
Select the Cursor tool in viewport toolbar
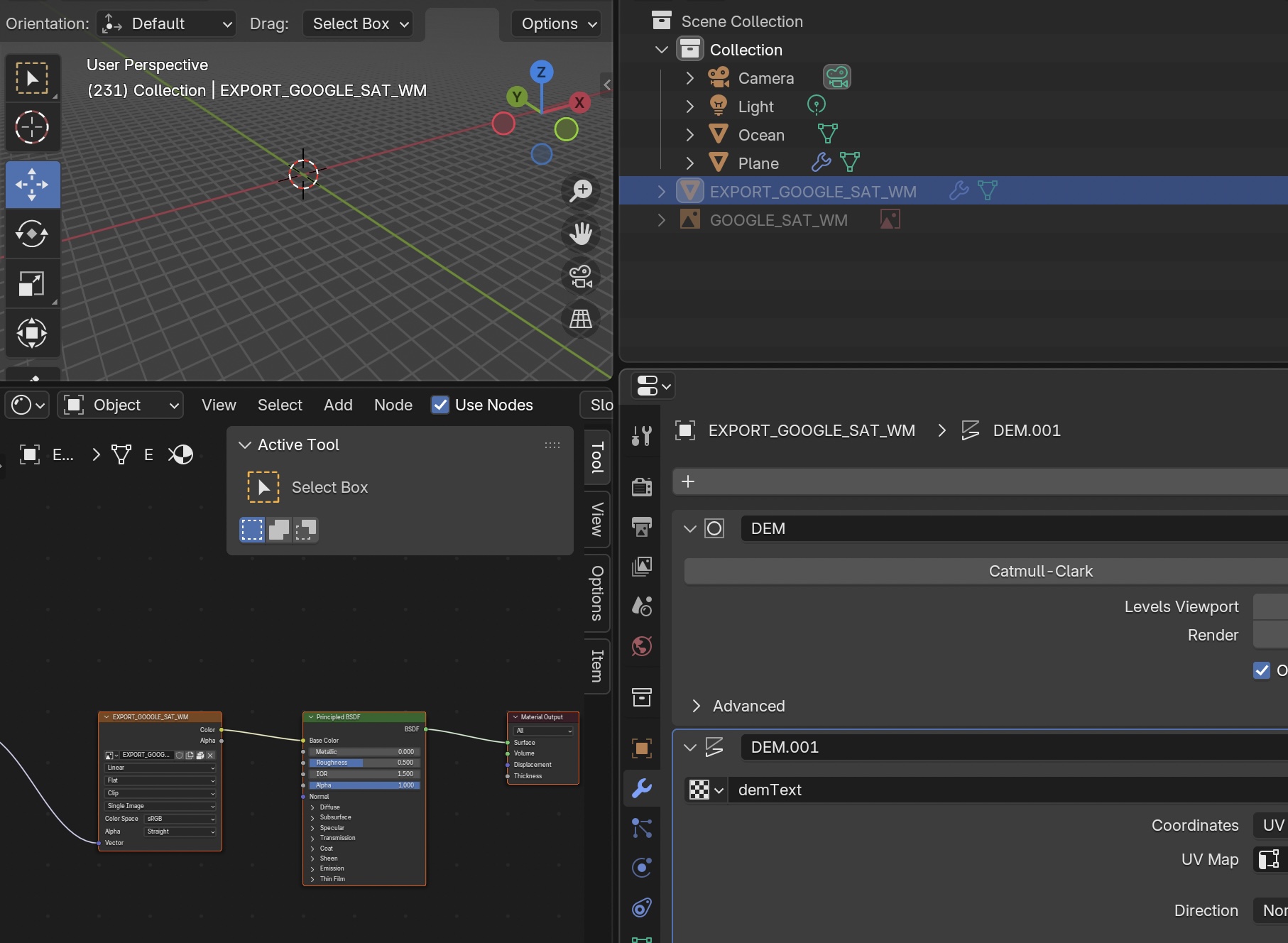pos(32,128)
